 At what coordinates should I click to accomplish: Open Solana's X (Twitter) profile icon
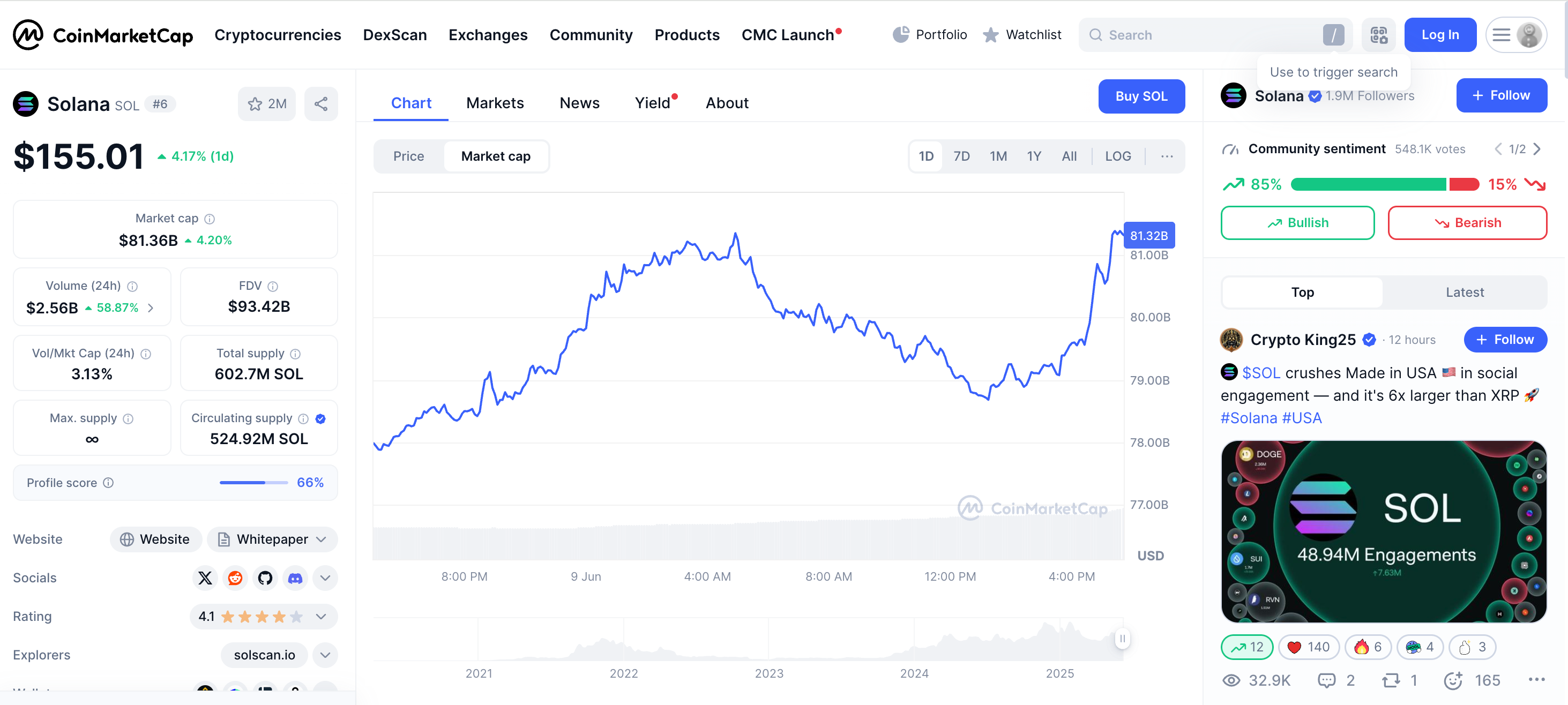coord(205,578)
